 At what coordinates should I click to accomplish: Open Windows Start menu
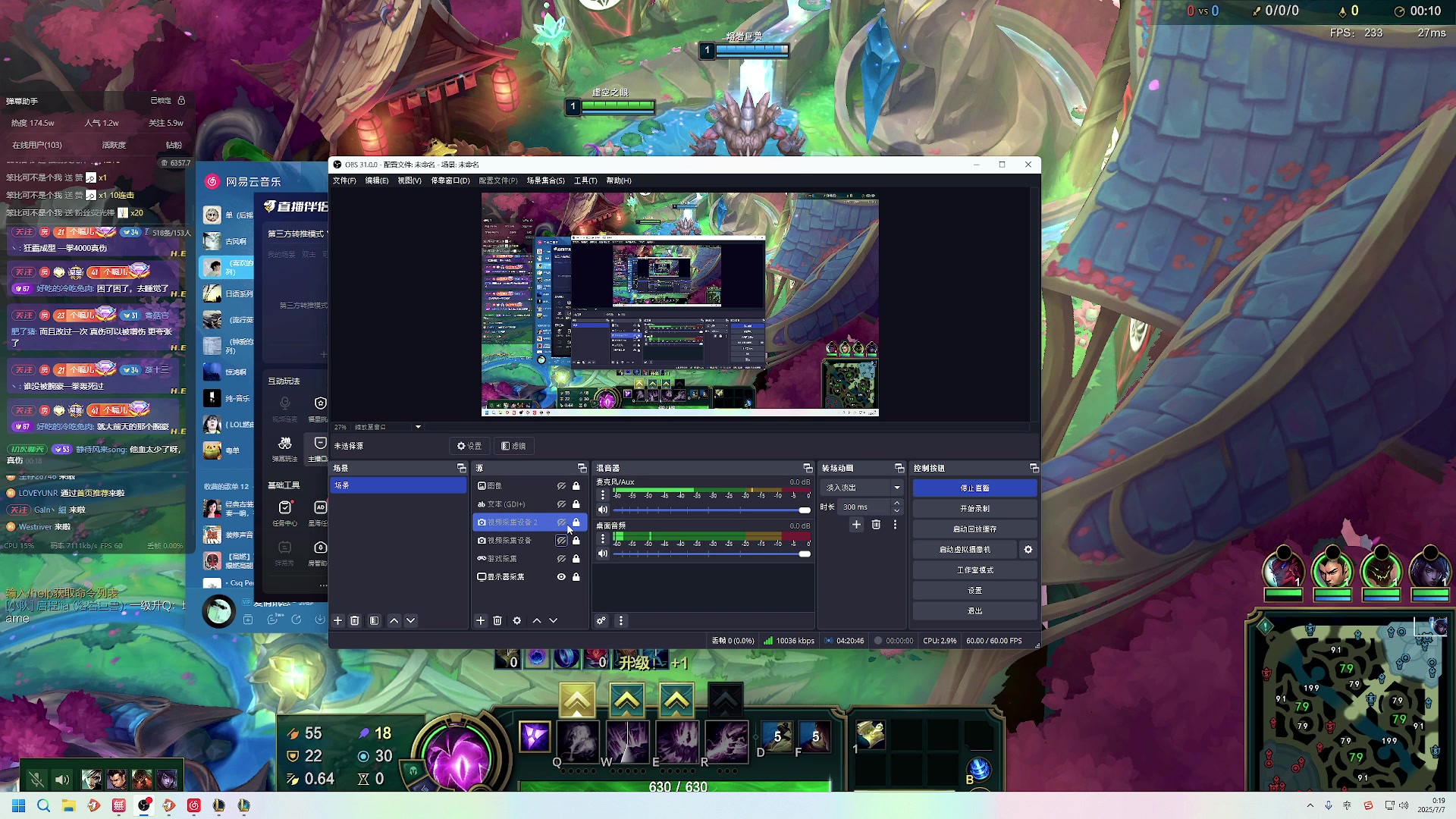19,805
